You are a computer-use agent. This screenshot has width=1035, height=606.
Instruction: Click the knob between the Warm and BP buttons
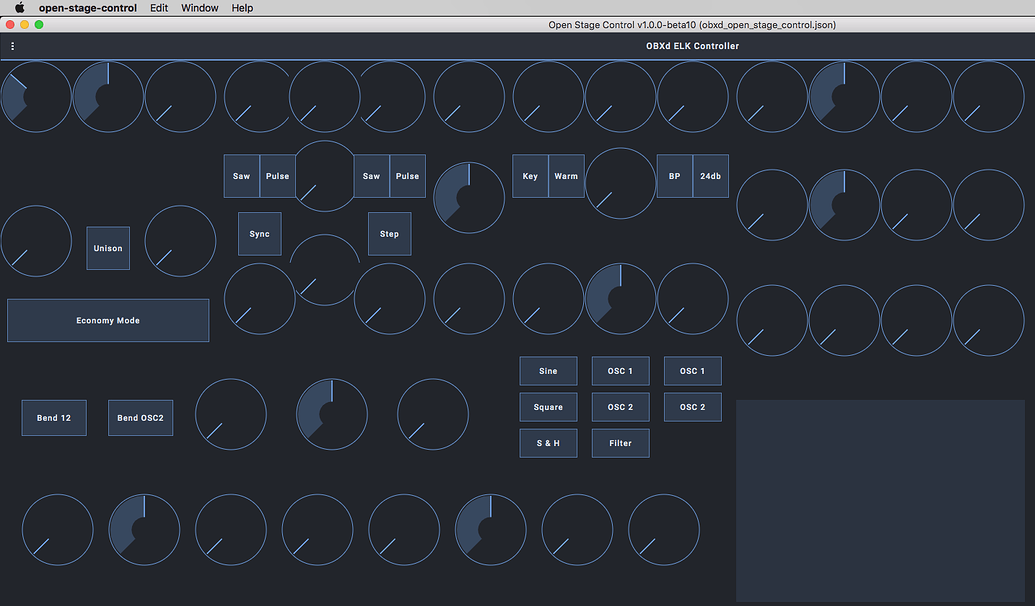point(620,184)
